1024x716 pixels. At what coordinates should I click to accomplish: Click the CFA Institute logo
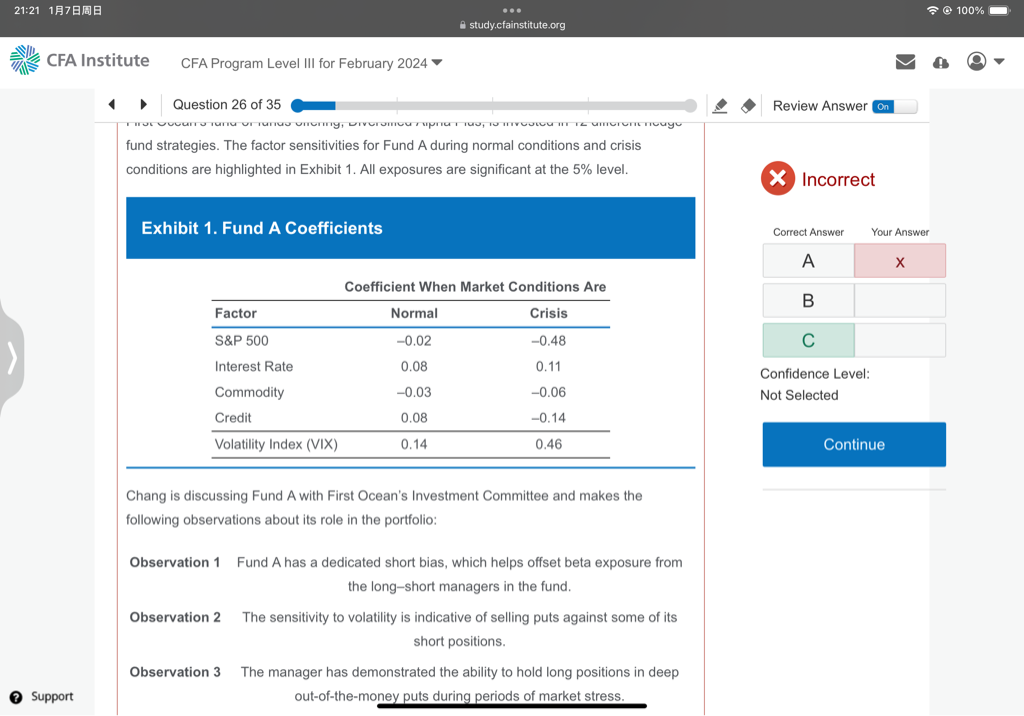point(80,61)
